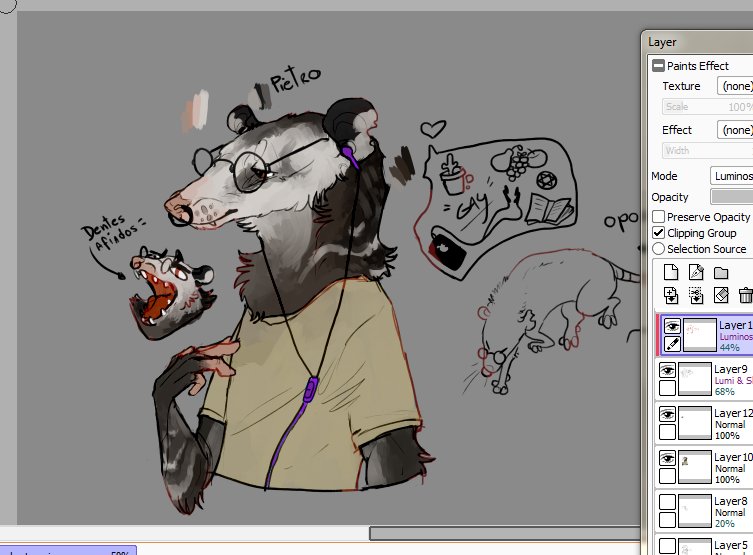This screenshot has width=753, height=555.
Task: Toggle the link box under Layer10's eye
Action: (x=668, y=476)
